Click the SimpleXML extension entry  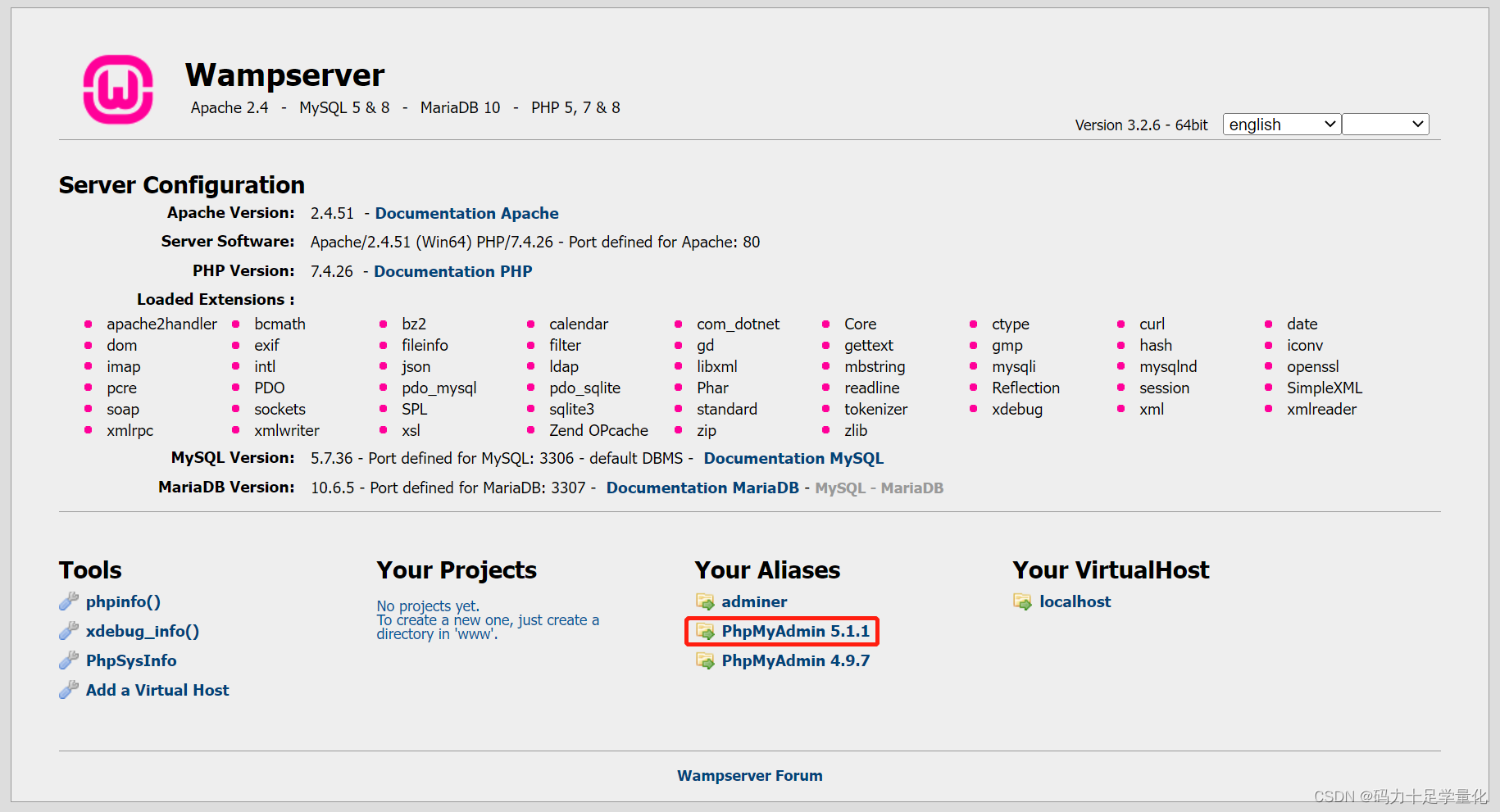pyautogui.click(x=1325, y=388)
